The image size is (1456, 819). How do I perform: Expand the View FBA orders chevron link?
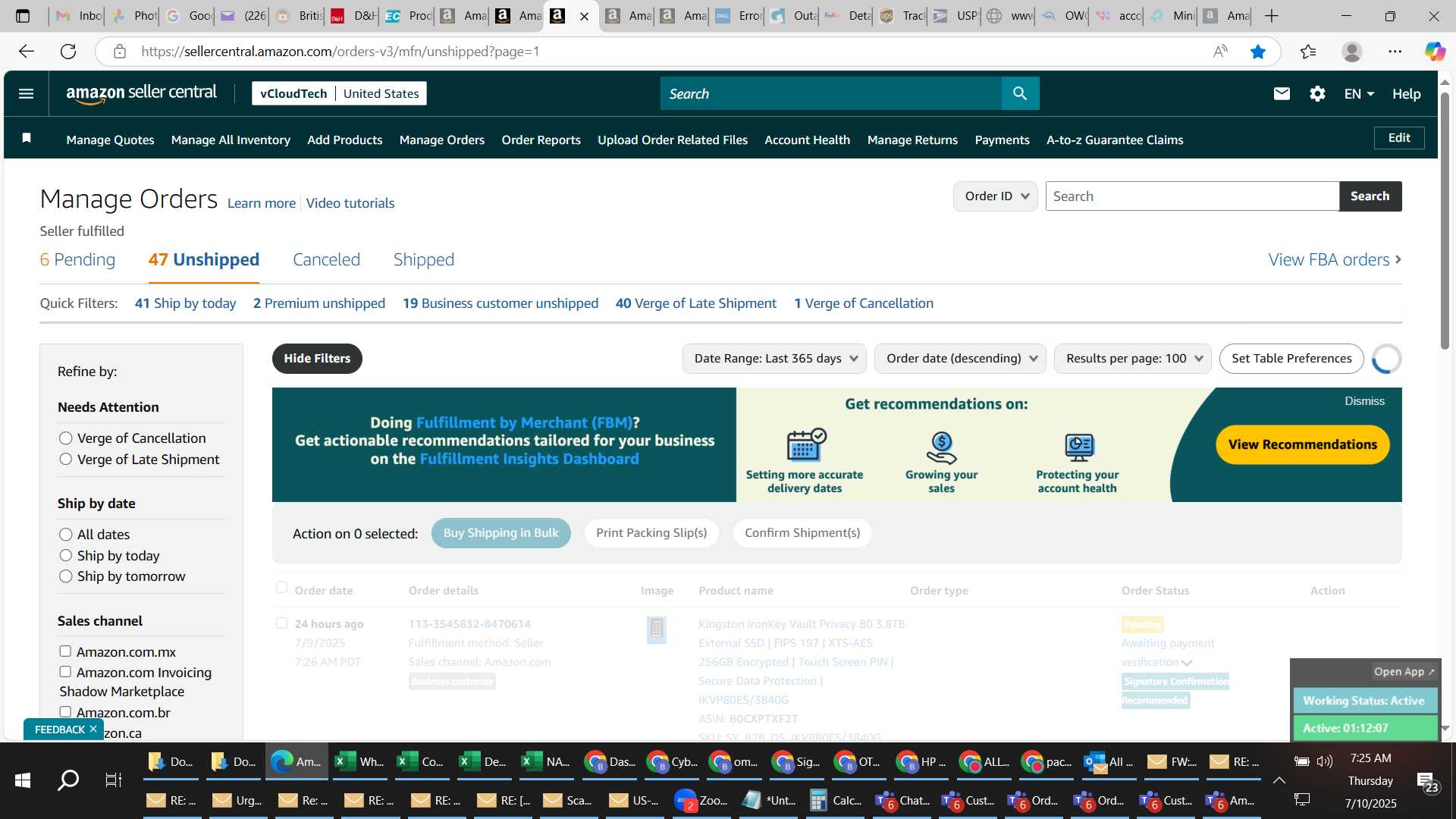1335,259
